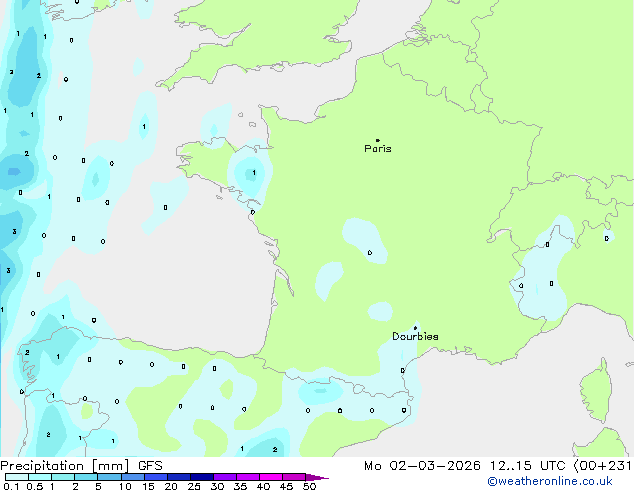Pick the 45–50 mm legend color swatch
The height and width of the screenshot is (490, 634).
click(294, 477)
